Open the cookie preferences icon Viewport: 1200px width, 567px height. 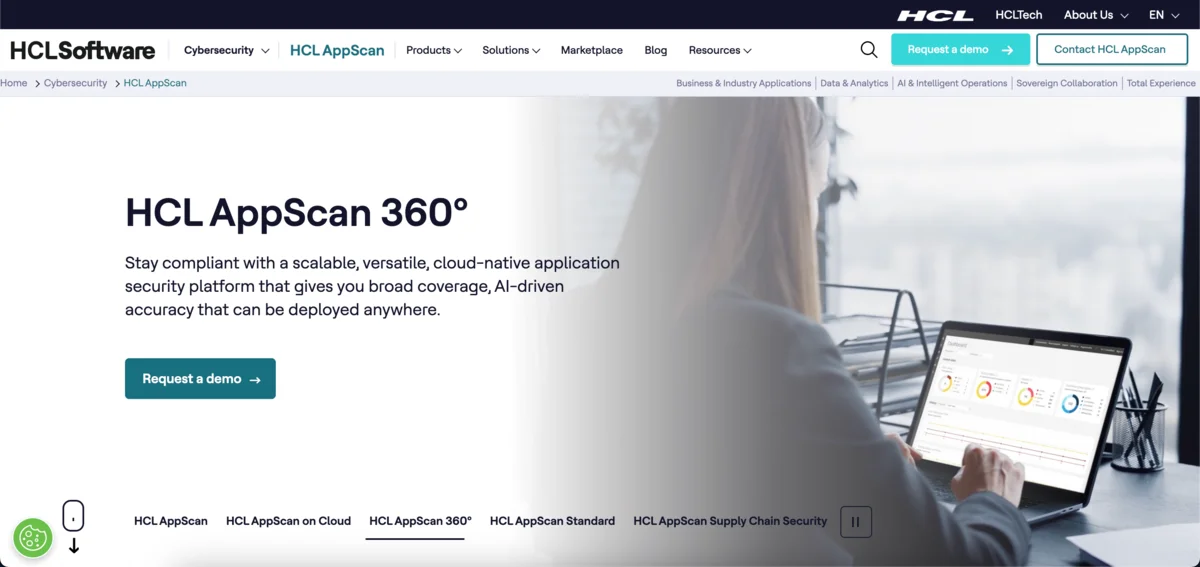pos(33,538)
